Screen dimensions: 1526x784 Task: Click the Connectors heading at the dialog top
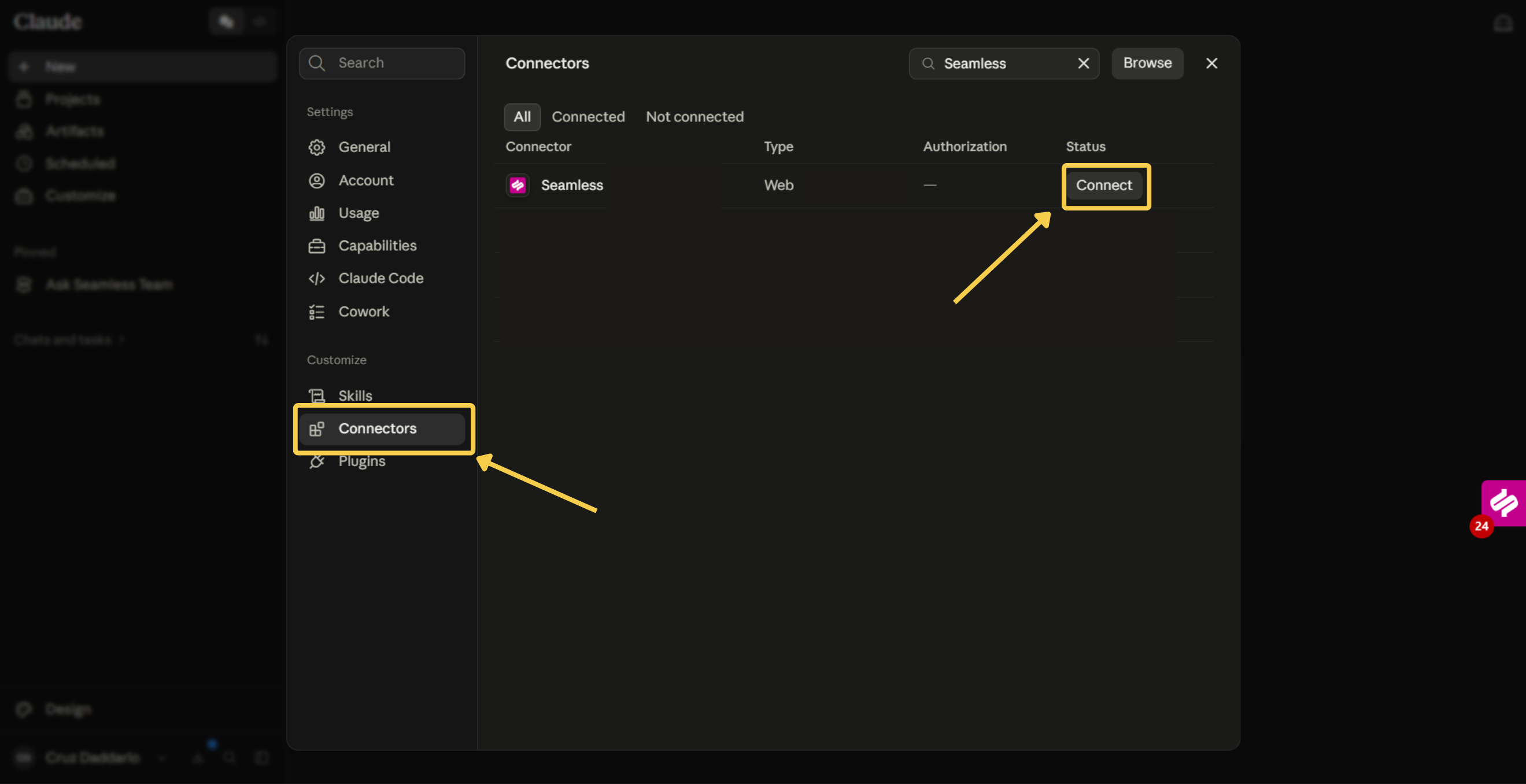tap(547, 64)
